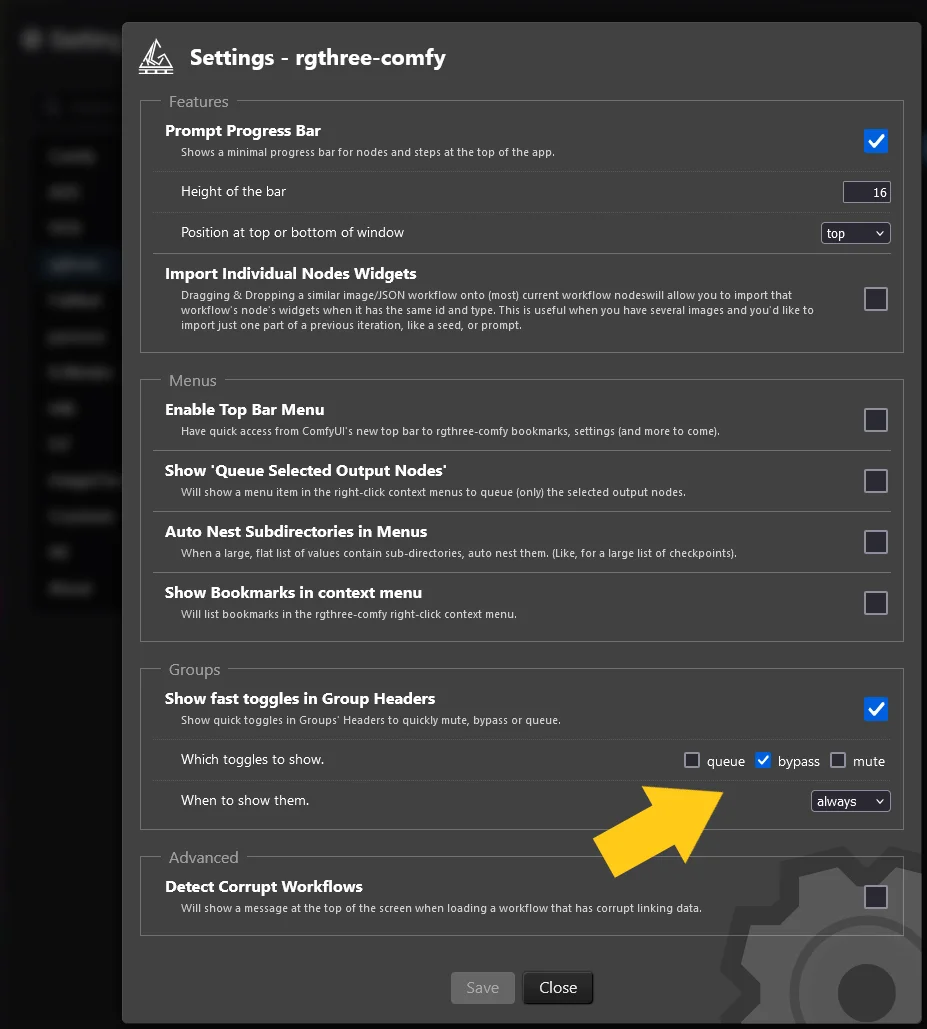Screen dimensions: 927x1029
Task: Enable the mute toggle checkbox
Action: [x=838, y=760]
